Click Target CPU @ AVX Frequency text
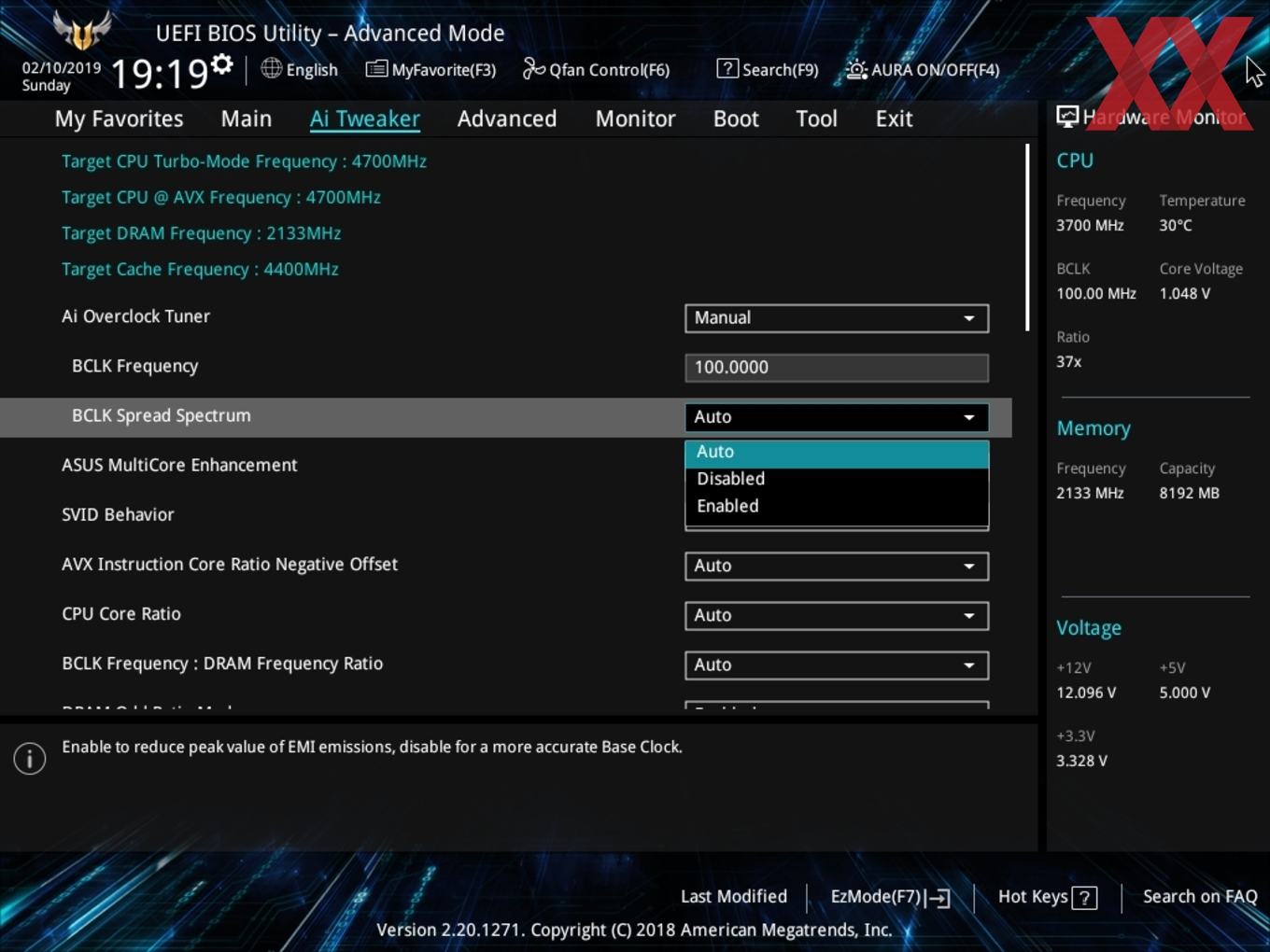 221,198
